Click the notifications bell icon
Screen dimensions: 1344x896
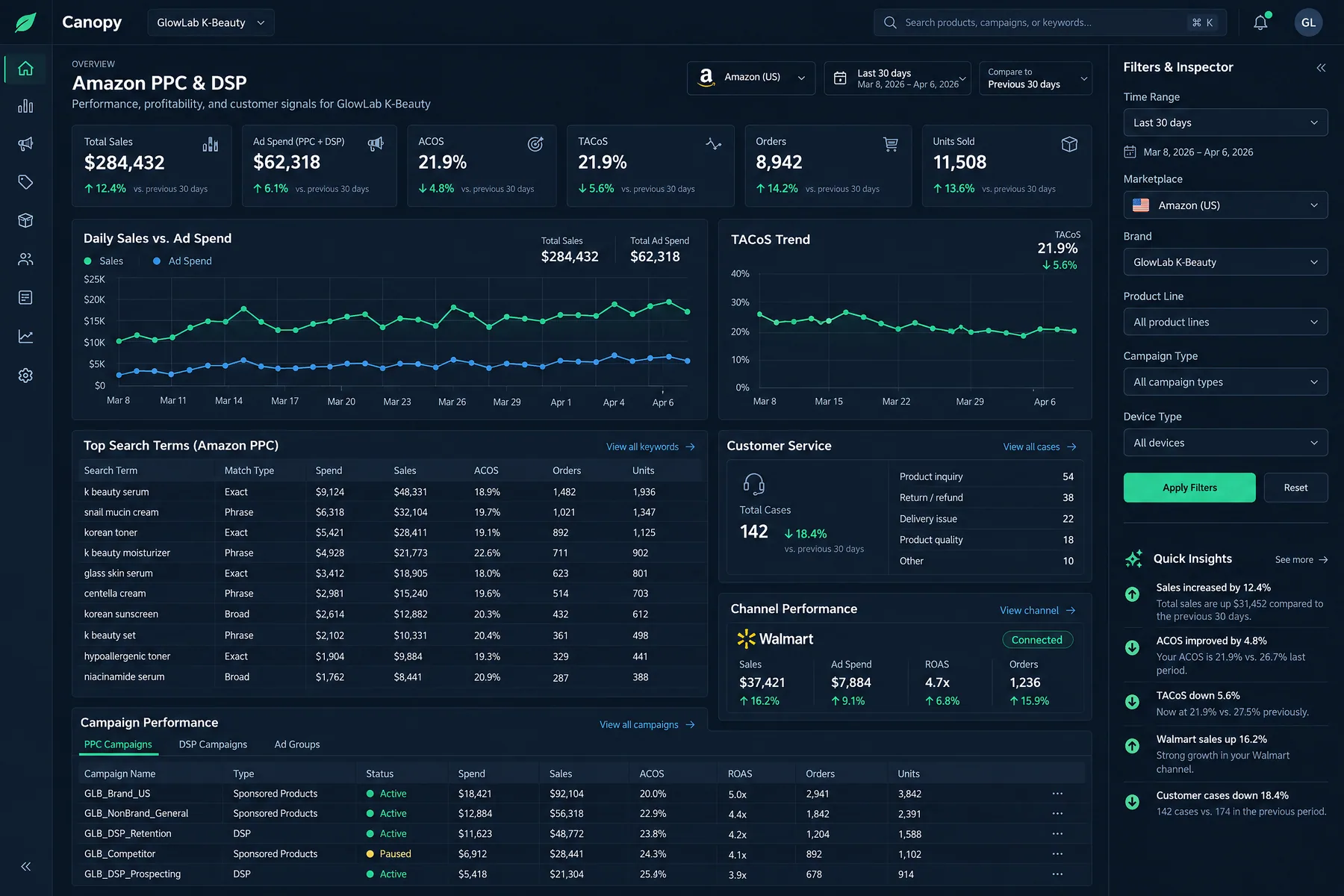point(1260,22)
